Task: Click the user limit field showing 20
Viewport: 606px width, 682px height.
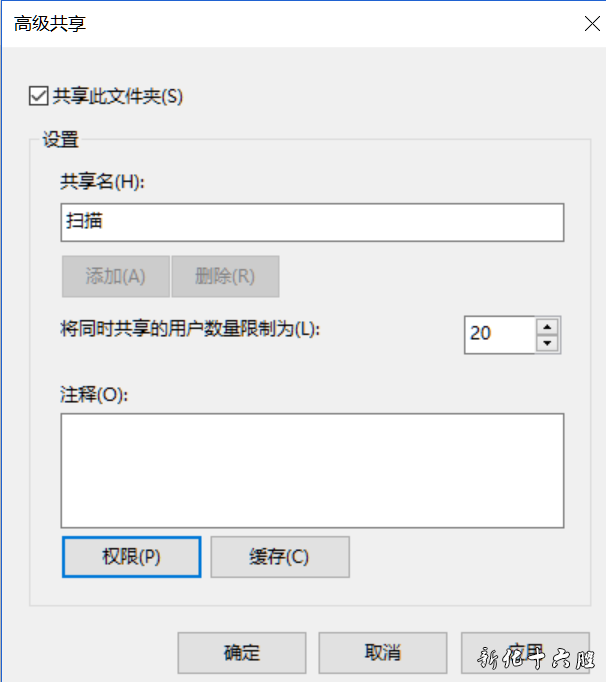Action: coord(499,334)
